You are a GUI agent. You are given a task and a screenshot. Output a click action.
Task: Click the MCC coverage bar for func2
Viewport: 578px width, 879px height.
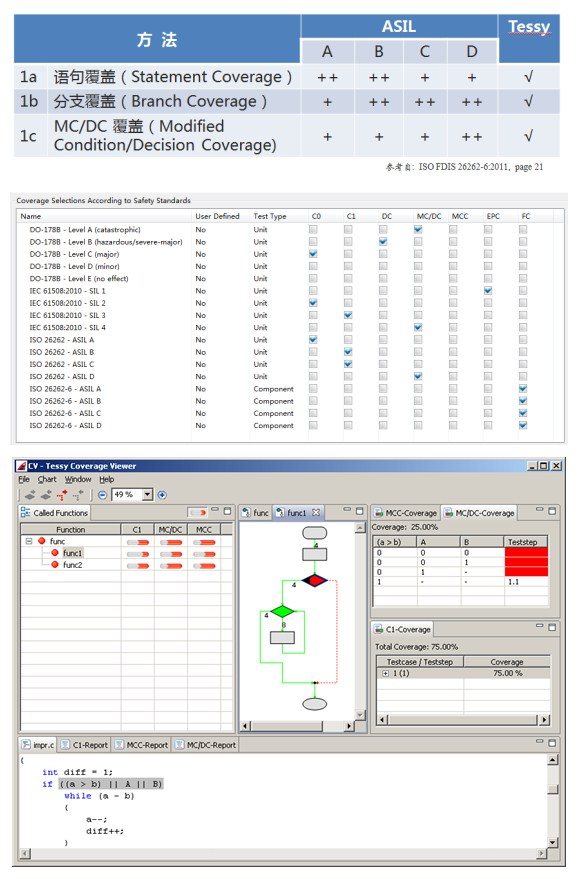[x=204, y=566]
